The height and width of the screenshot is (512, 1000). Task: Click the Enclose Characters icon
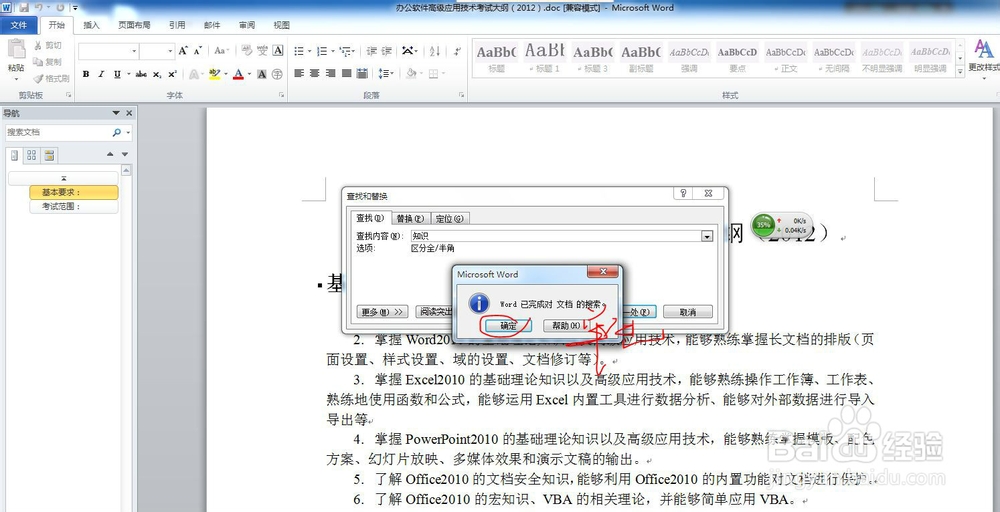[277, 74]
